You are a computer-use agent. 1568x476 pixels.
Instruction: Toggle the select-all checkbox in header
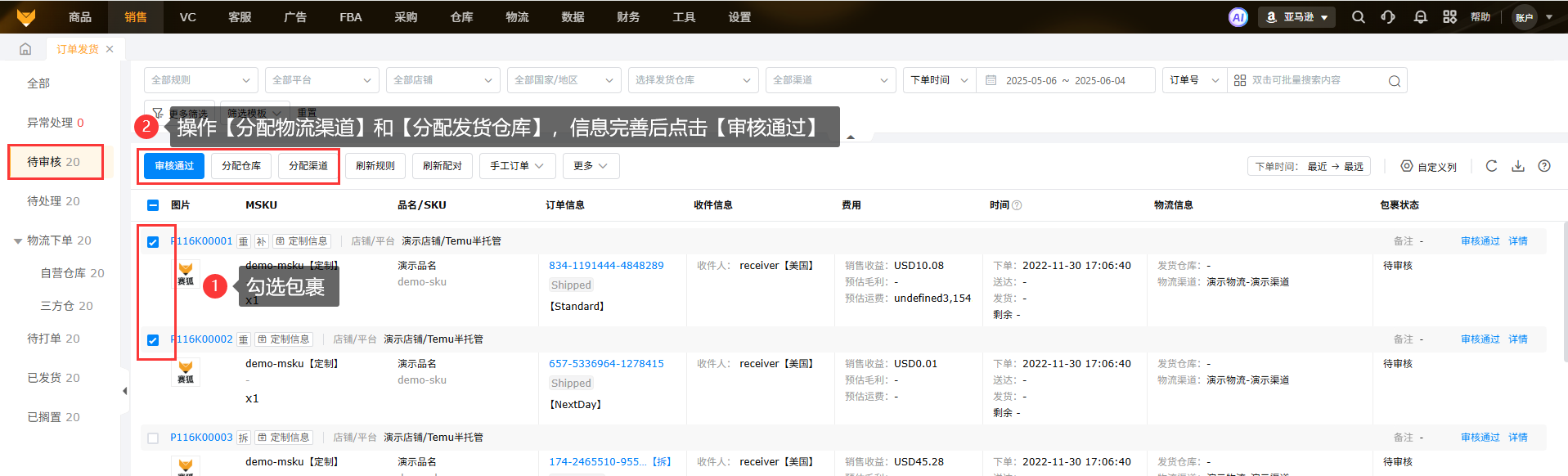tap(153, 205)
